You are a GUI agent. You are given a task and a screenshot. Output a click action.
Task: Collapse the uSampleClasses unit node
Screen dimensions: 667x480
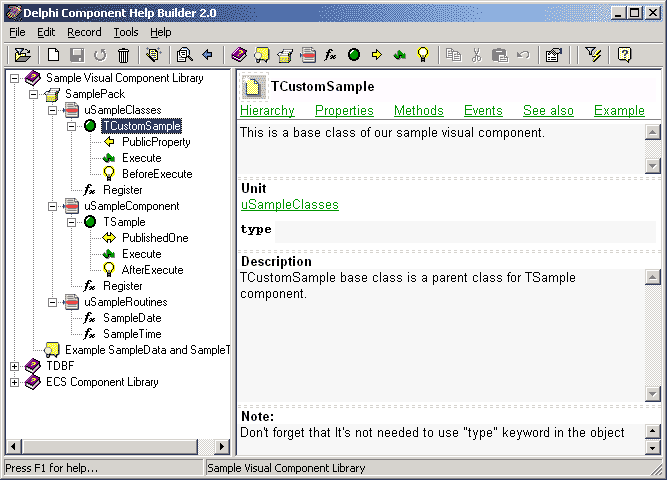point(53,111)
